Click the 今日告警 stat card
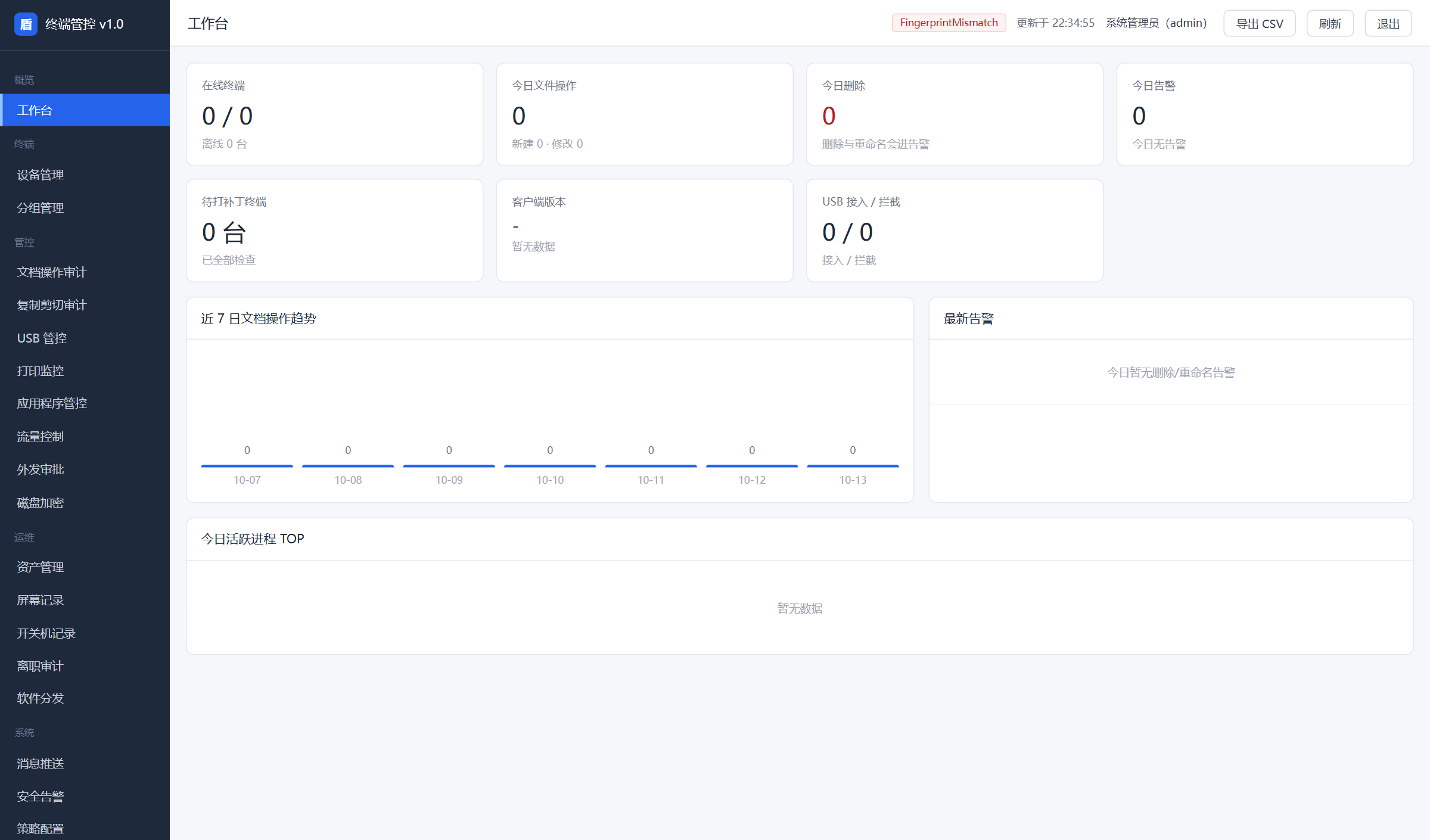The image size is (1430, 840). [x=1265, y=114]
